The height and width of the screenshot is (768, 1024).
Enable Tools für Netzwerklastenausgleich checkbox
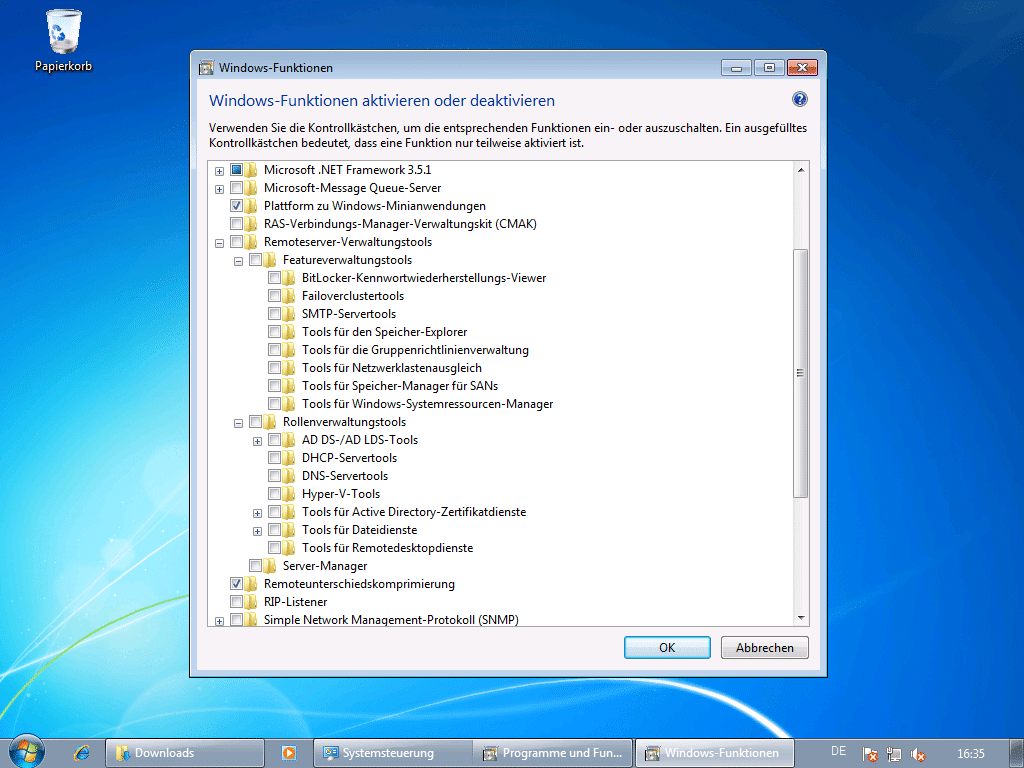coord(274,368)
